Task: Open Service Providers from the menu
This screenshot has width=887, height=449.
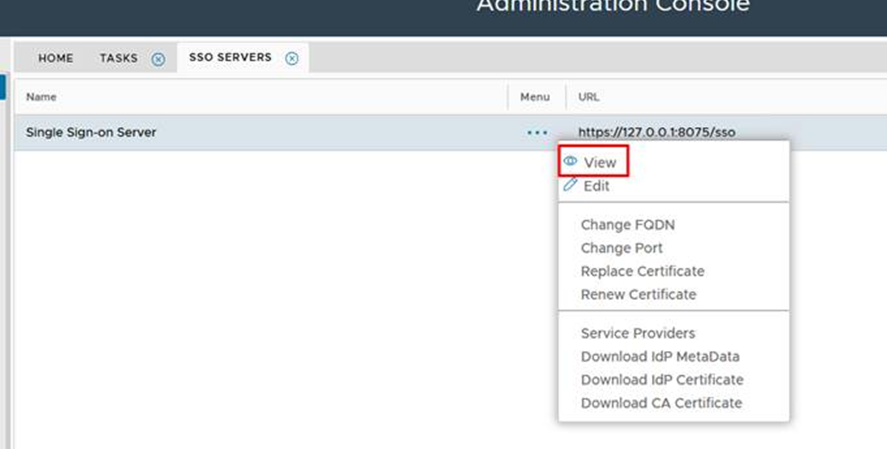Action: click(x=637, y=333)
